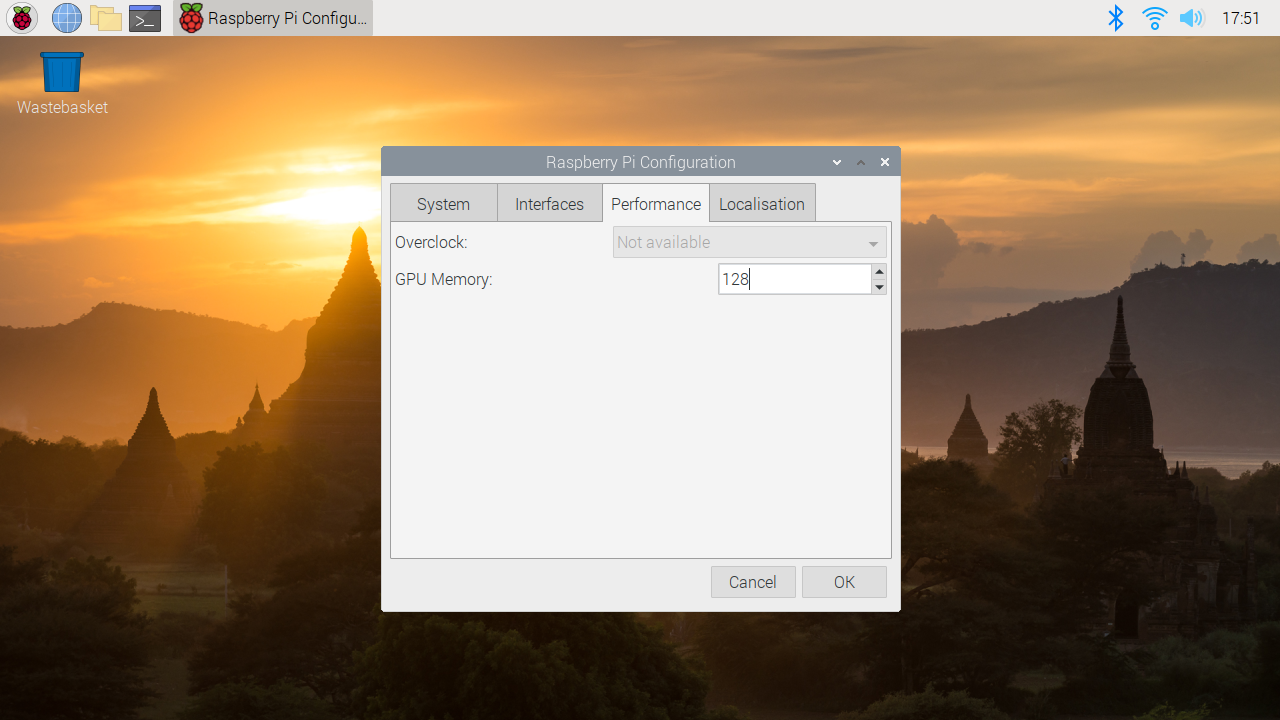This screenshot has height=720, width=1280.
Task: Close the Raspberry Pi Configuration dialog
Action: click(885, 162)
